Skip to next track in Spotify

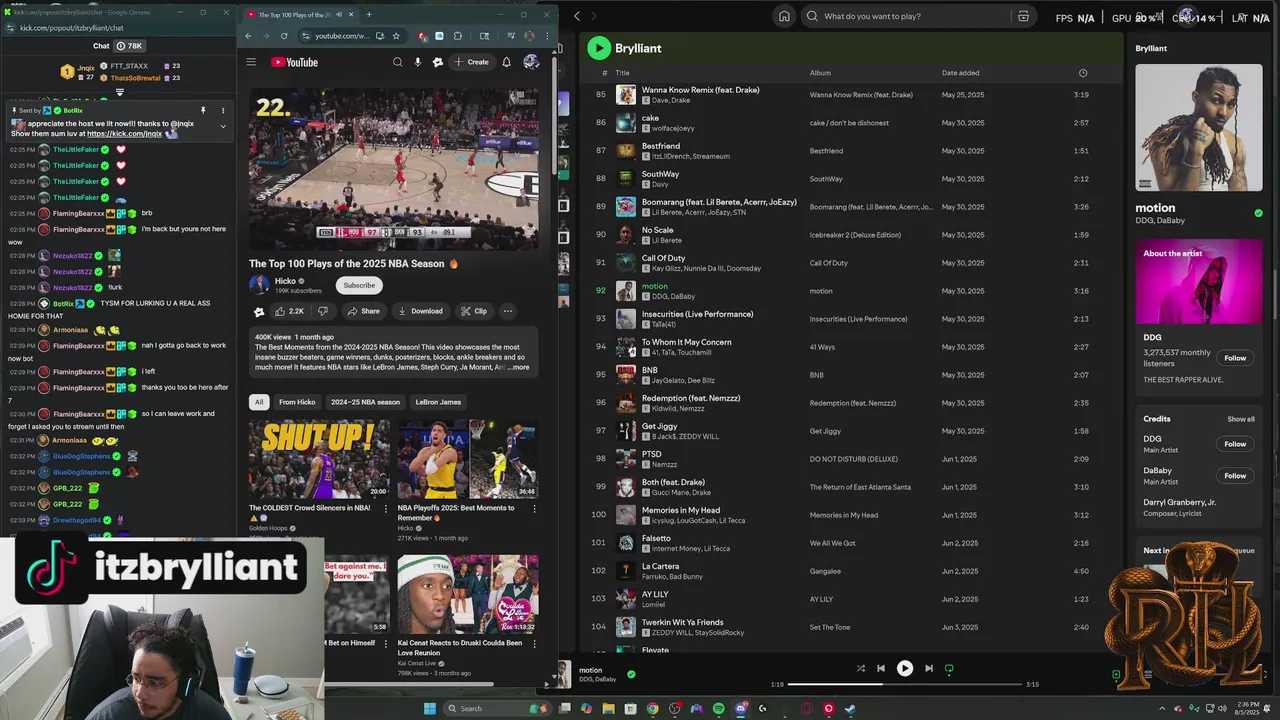point(928,668)
